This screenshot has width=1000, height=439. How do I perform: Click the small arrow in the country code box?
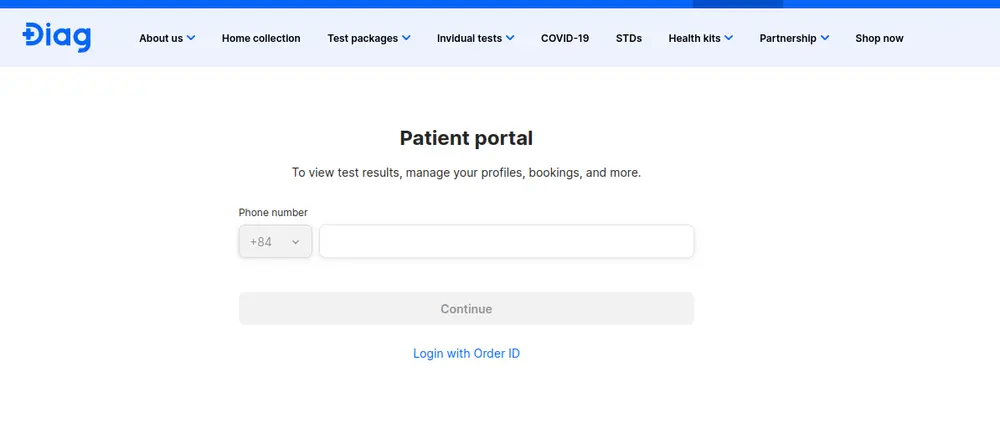pos(295,242)
